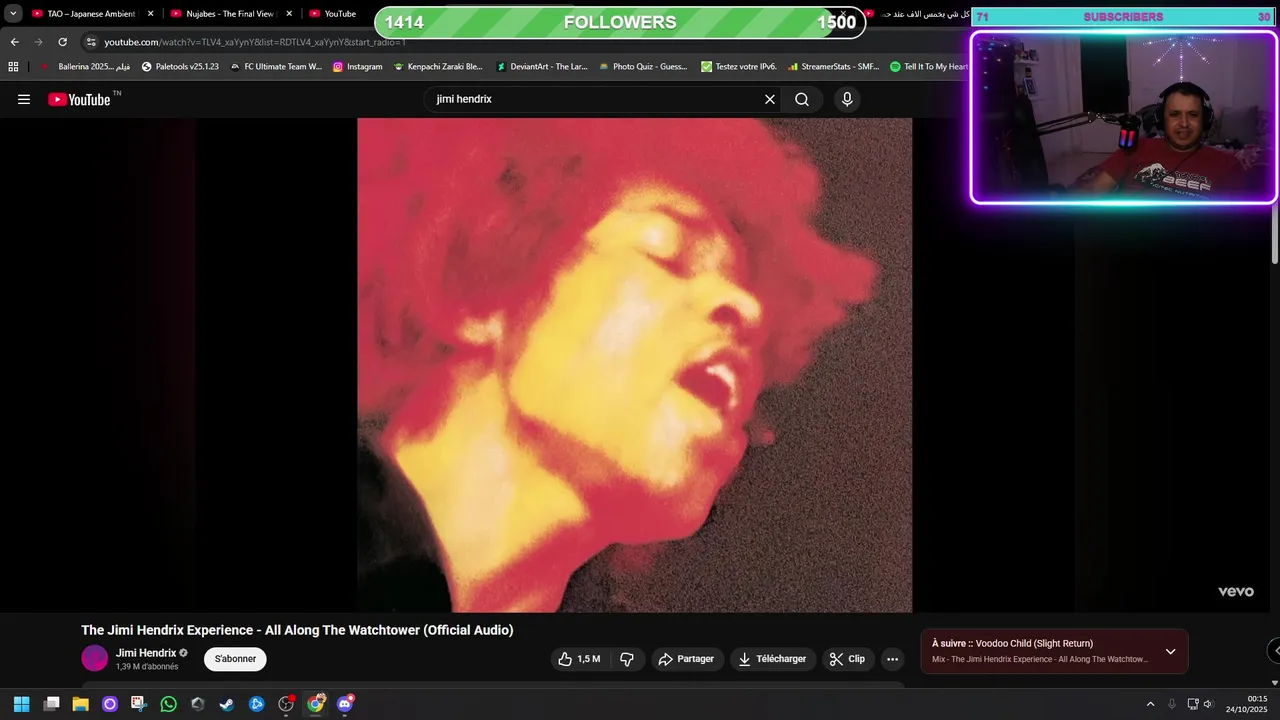
Task: Click the Chrome address bar URL
Action: pyautogui.click(x=255, y=42)
